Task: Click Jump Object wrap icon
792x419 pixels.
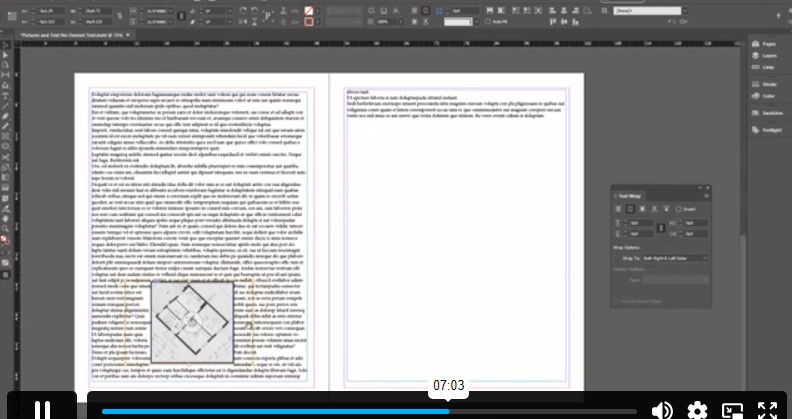Action: click(x=655, y=209)
